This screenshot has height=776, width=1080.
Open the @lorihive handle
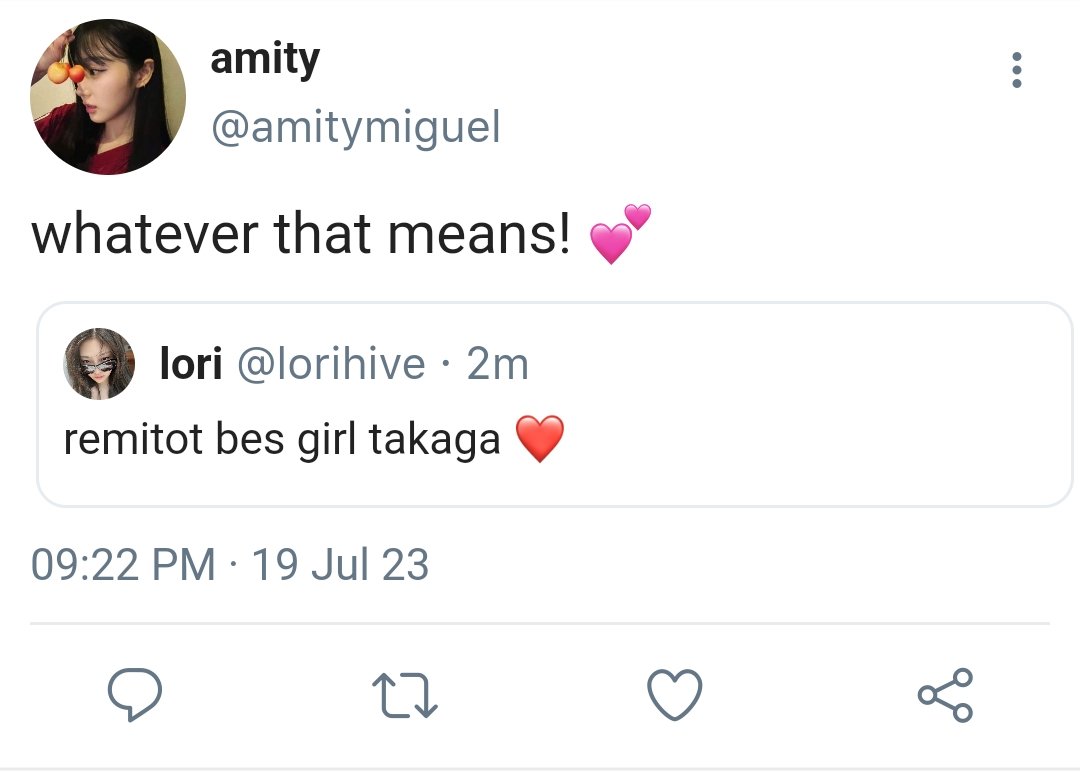tap(331, 364)
